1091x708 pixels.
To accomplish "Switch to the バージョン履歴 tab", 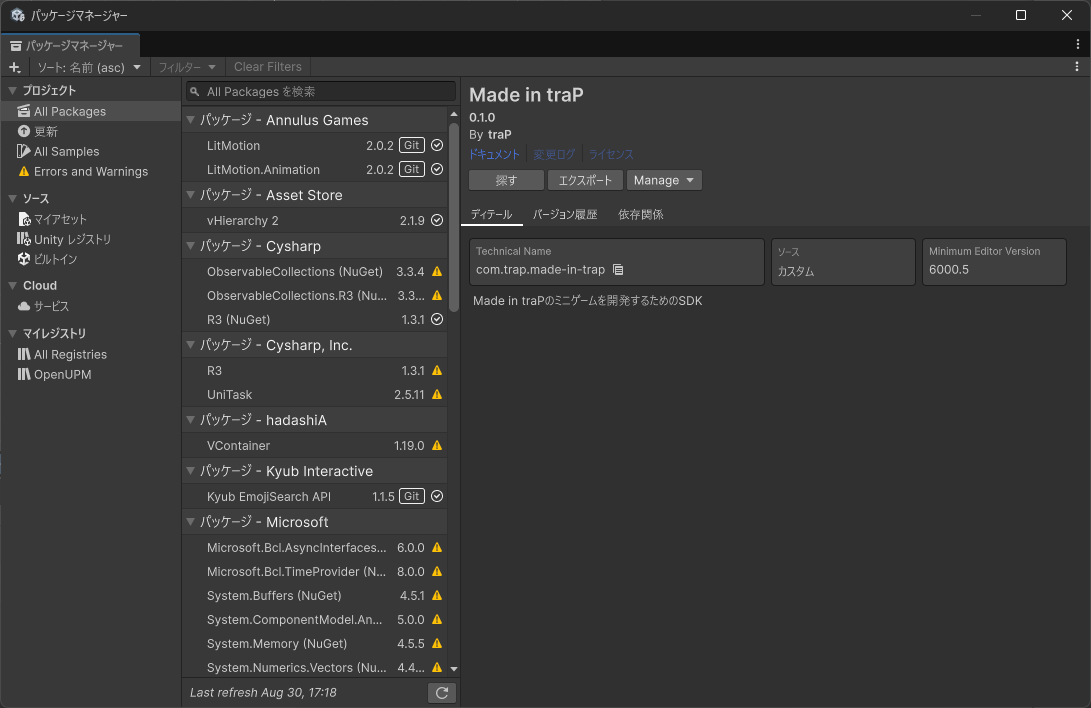I will 565,214.
